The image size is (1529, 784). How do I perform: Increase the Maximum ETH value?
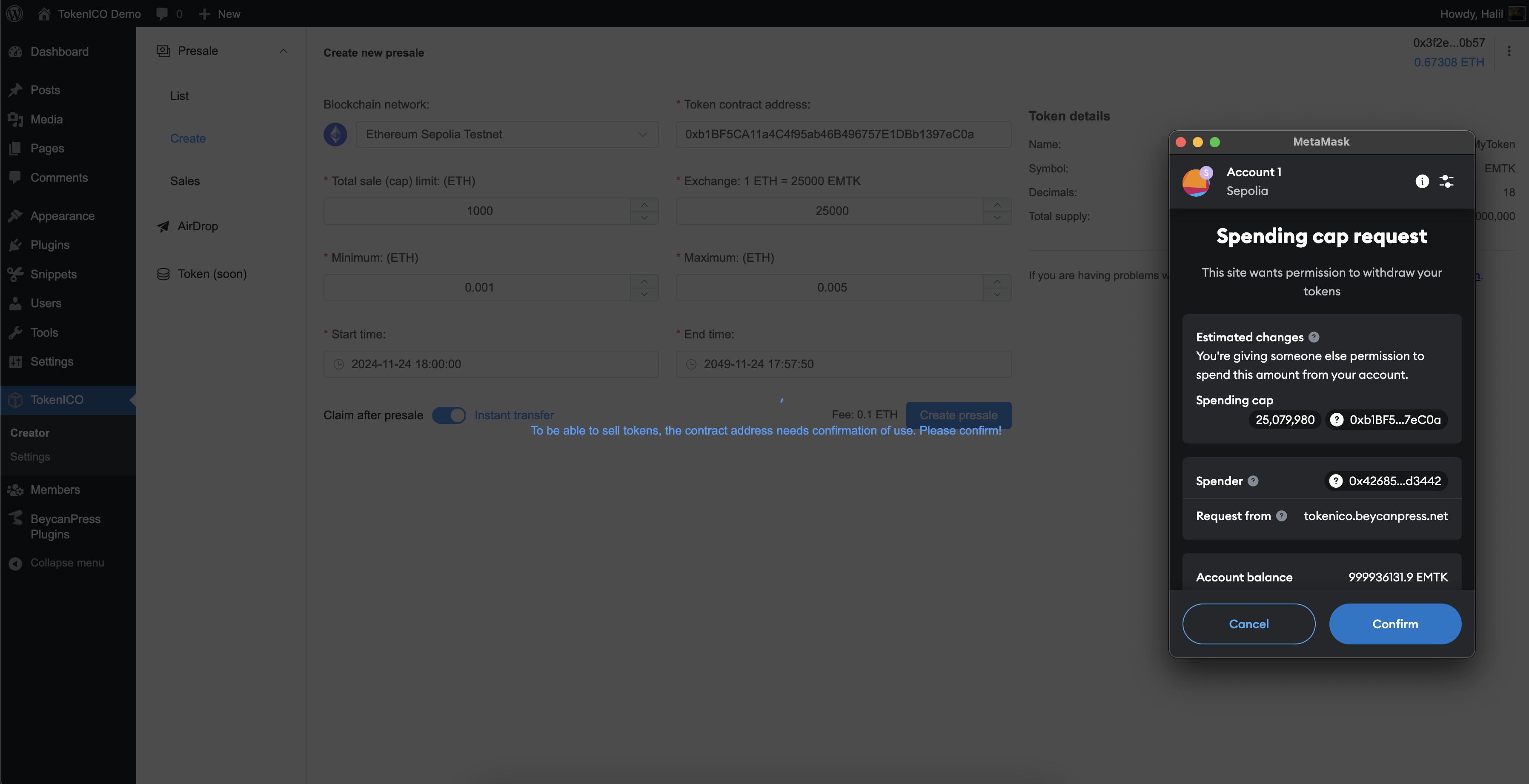[x=997, y=281]
